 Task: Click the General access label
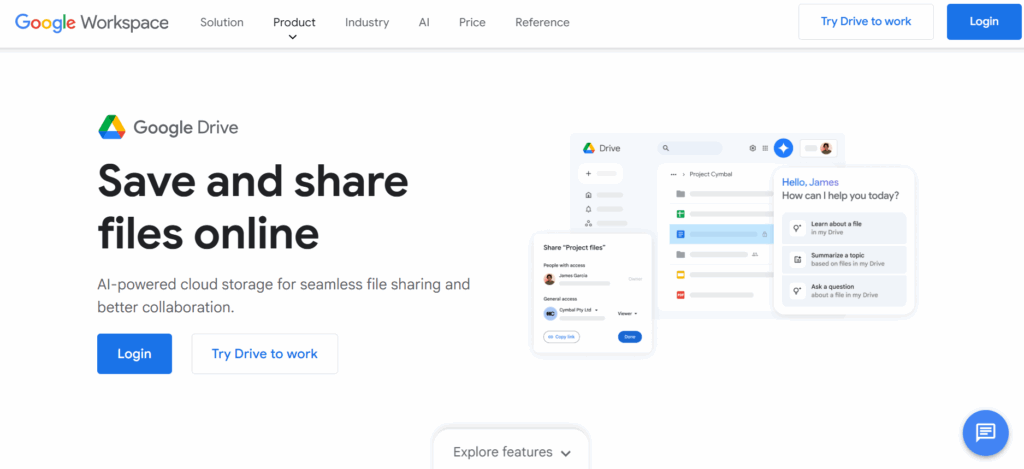pos(560,299)
